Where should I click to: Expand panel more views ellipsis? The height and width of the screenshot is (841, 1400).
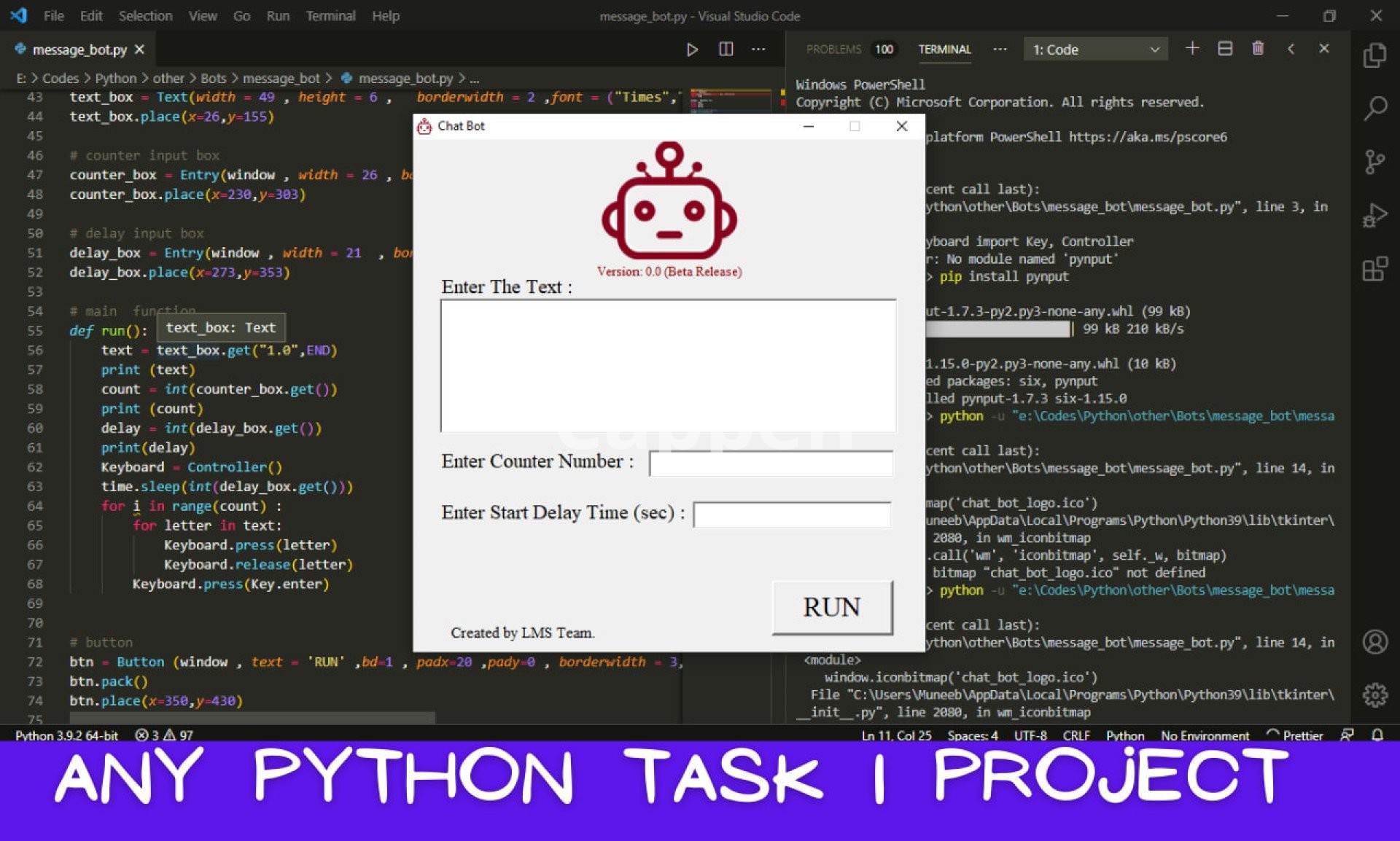tap(1000, 50)
